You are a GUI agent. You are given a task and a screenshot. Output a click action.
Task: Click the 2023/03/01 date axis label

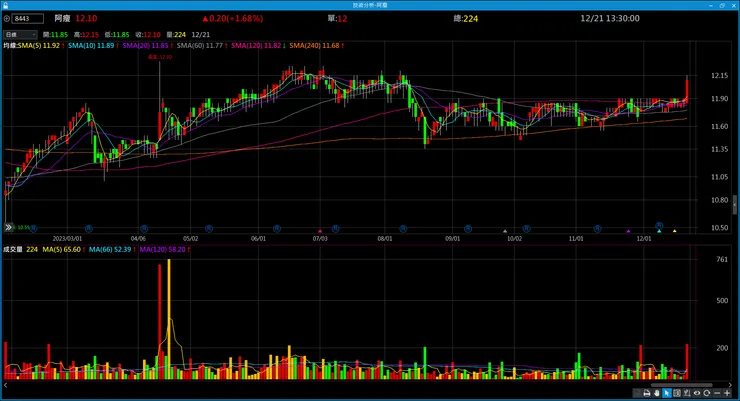(67, 239)
